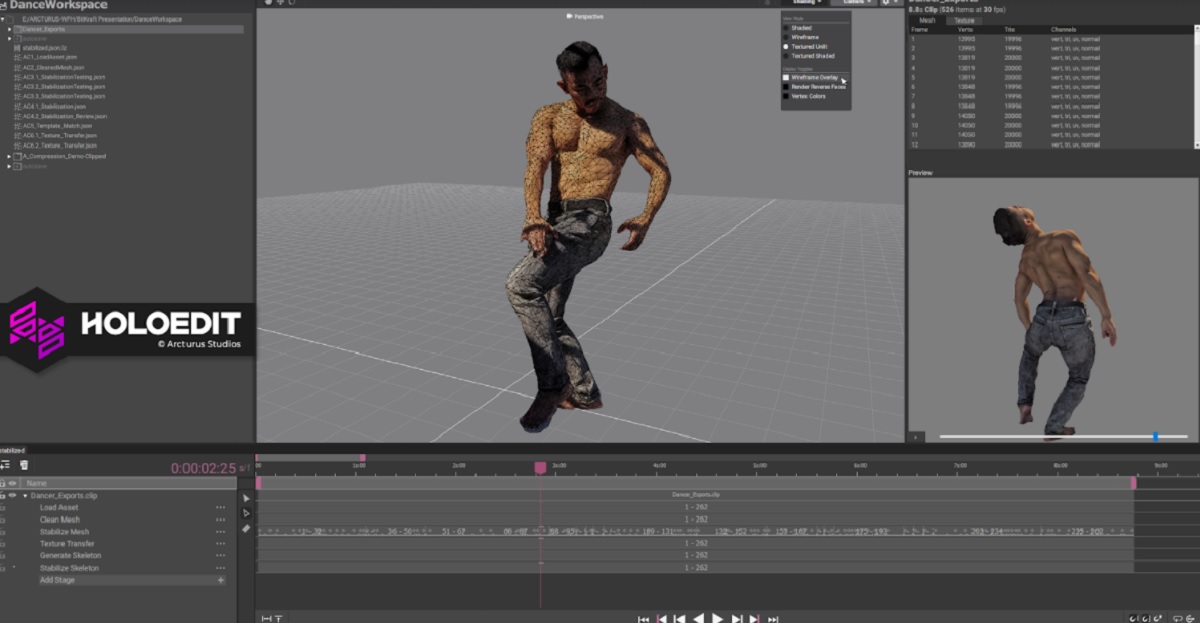Viewport: 1200px width, 623px height.
Task: Click the Tris column header
Action: pos(1010,30)
